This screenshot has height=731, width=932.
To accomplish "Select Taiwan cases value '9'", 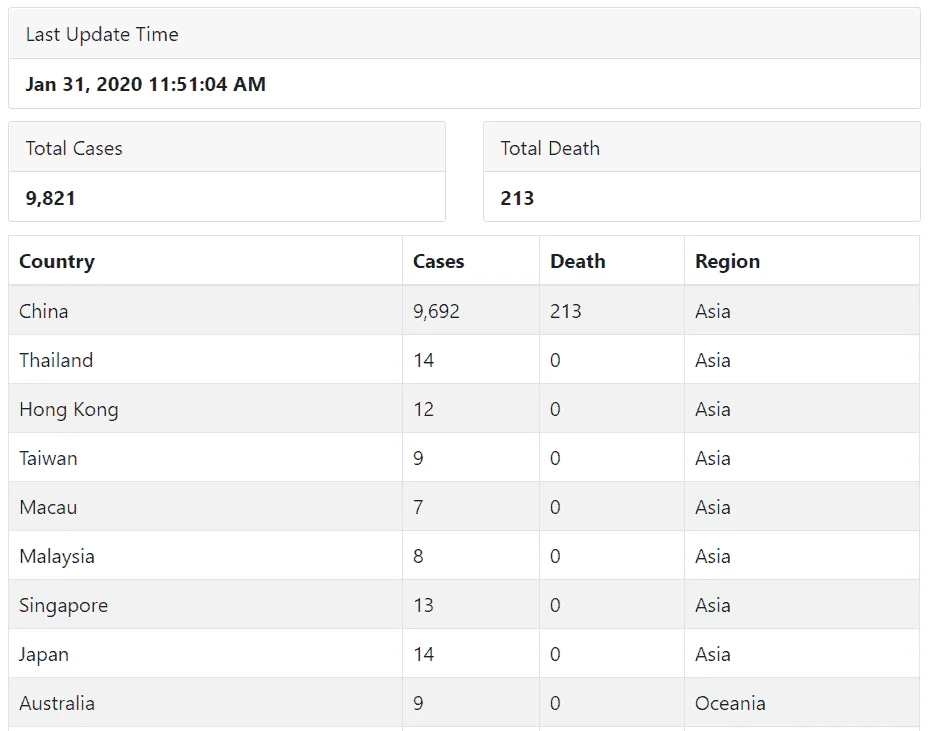I will [x=418, y=458].
